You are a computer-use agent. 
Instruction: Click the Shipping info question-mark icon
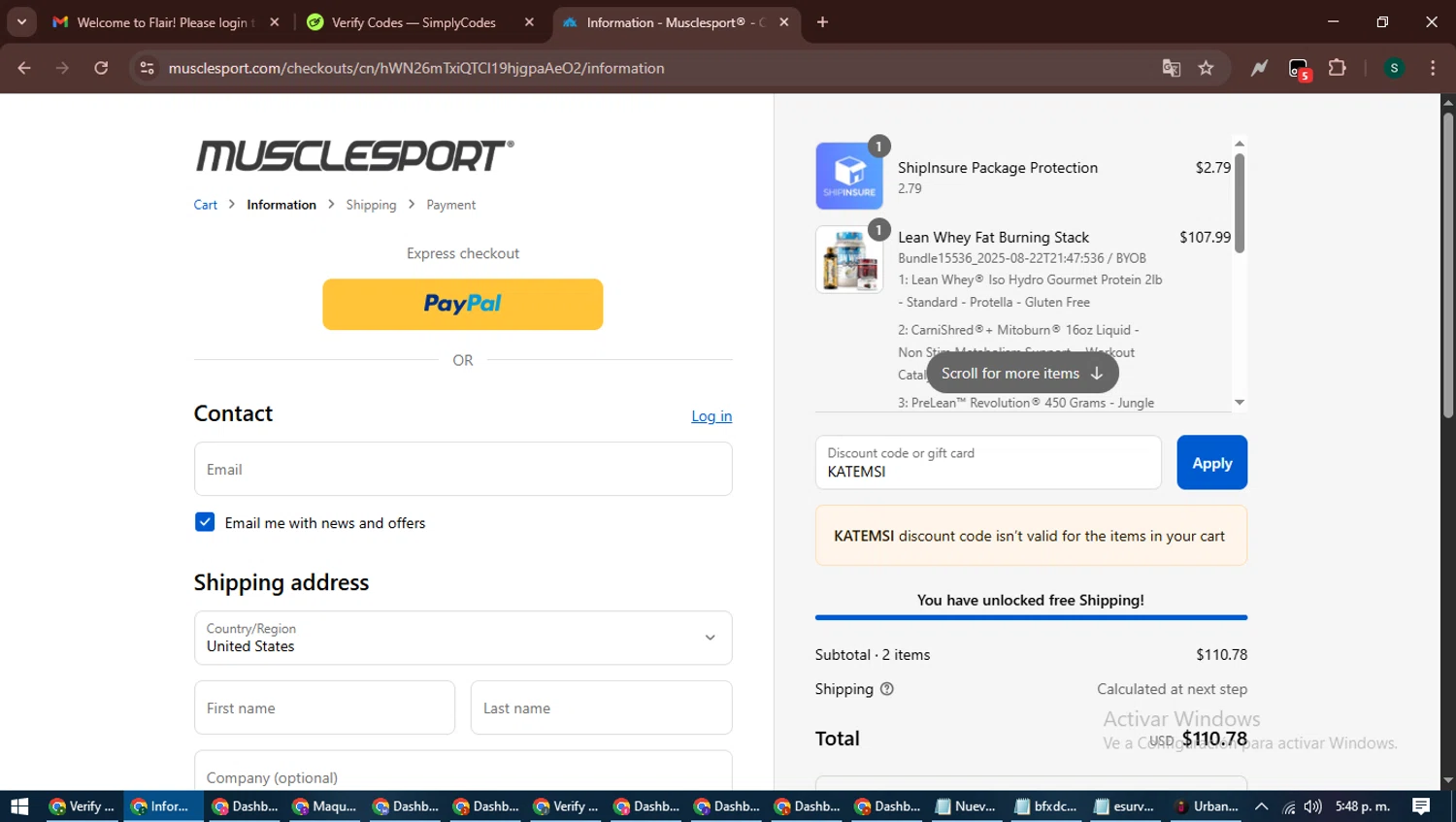pyautogui.click(x=886, y=689)
